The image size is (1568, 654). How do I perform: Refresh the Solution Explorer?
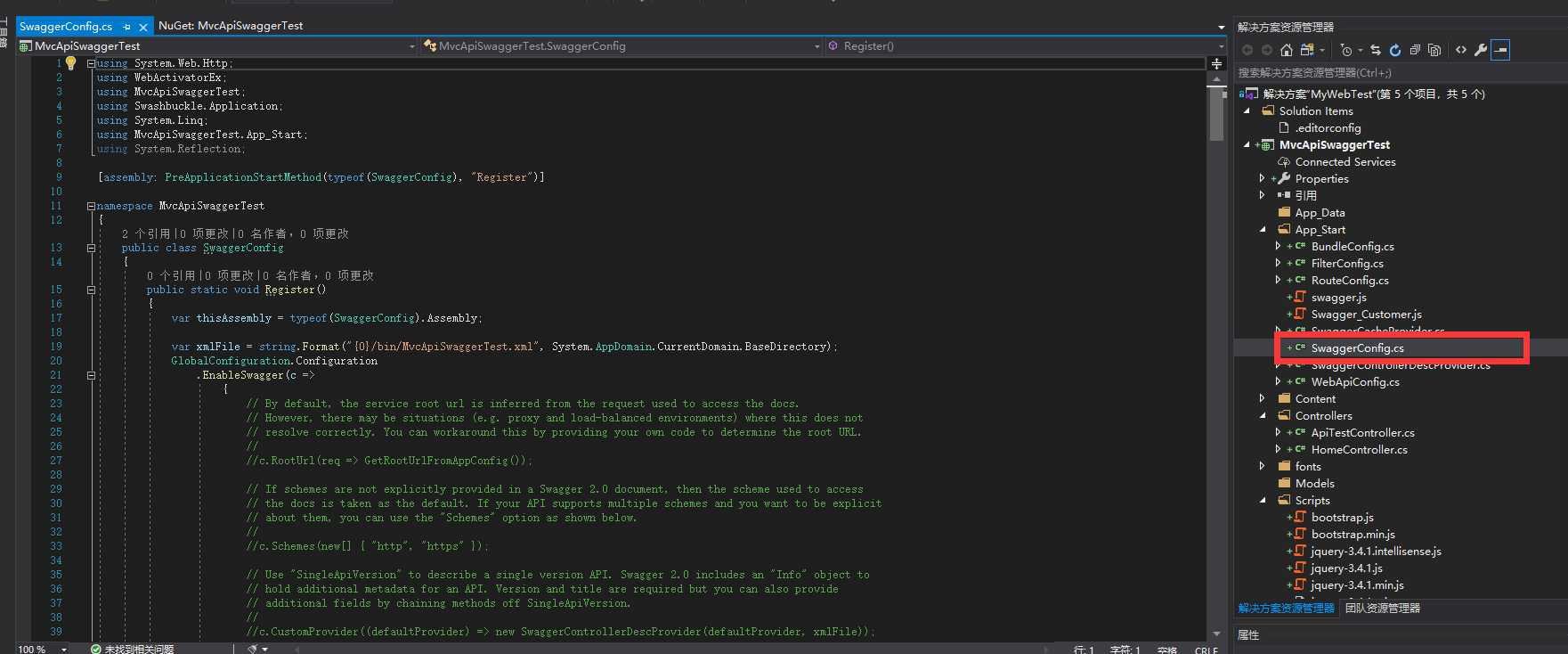click(1395, 50)
